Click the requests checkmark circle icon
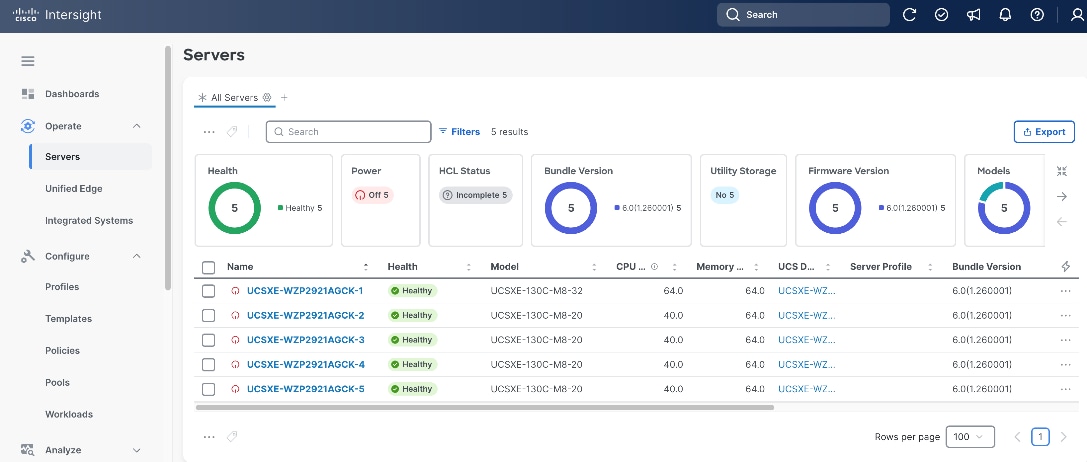Viewport: 1087px width, 462px height. [x=941, y=15]
